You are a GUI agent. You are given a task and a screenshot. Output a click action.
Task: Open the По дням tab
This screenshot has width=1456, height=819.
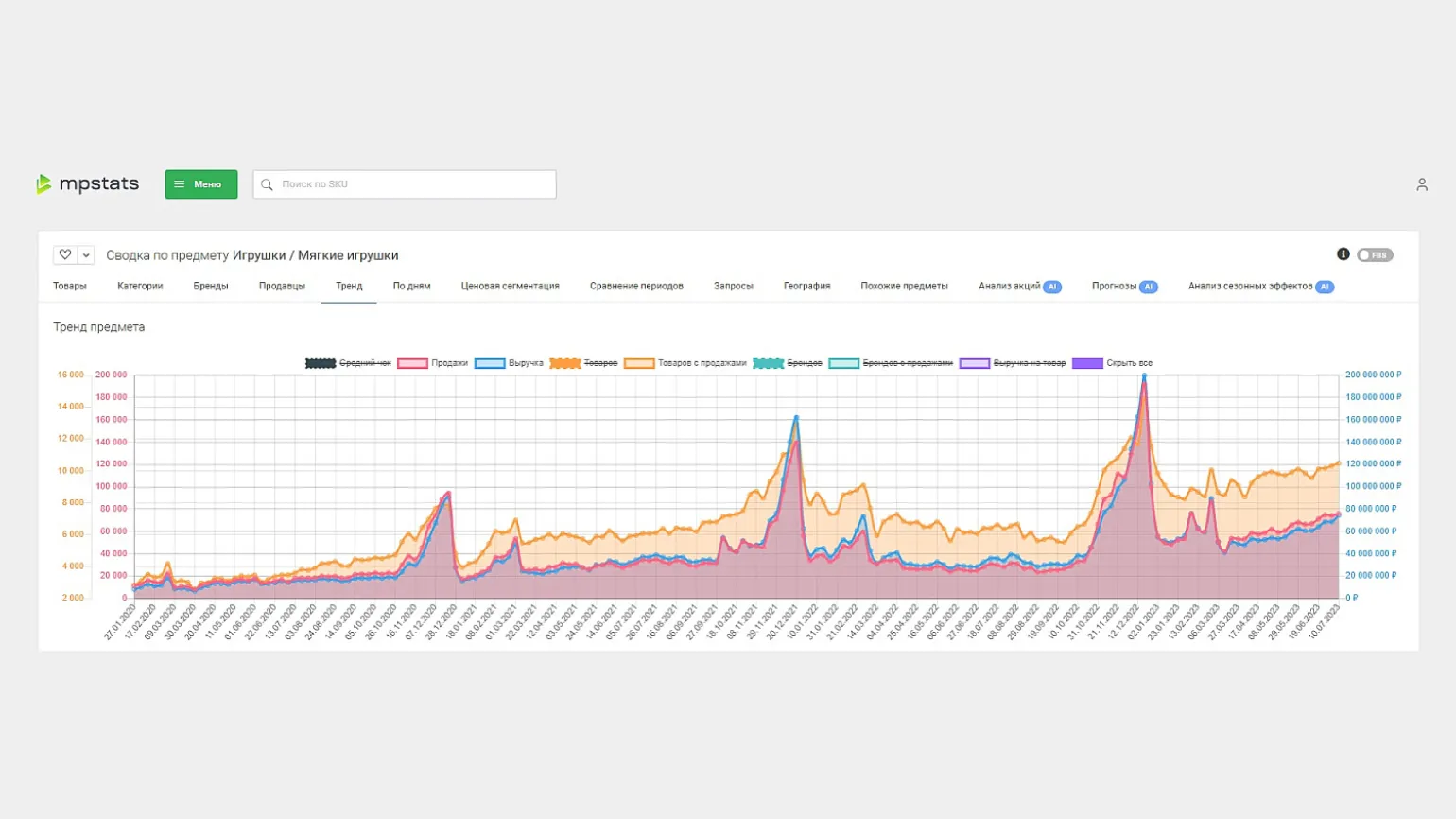pos(411,286)
